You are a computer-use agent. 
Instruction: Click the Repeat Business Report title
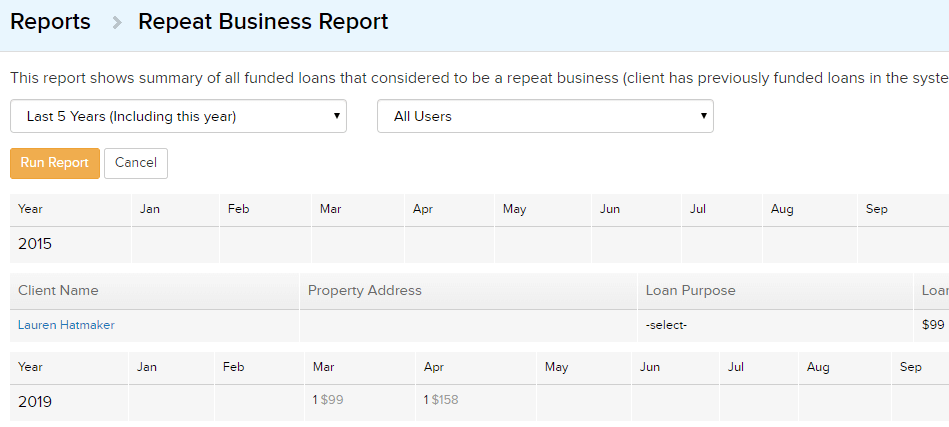pyautogui.click(x=263, y=22)
